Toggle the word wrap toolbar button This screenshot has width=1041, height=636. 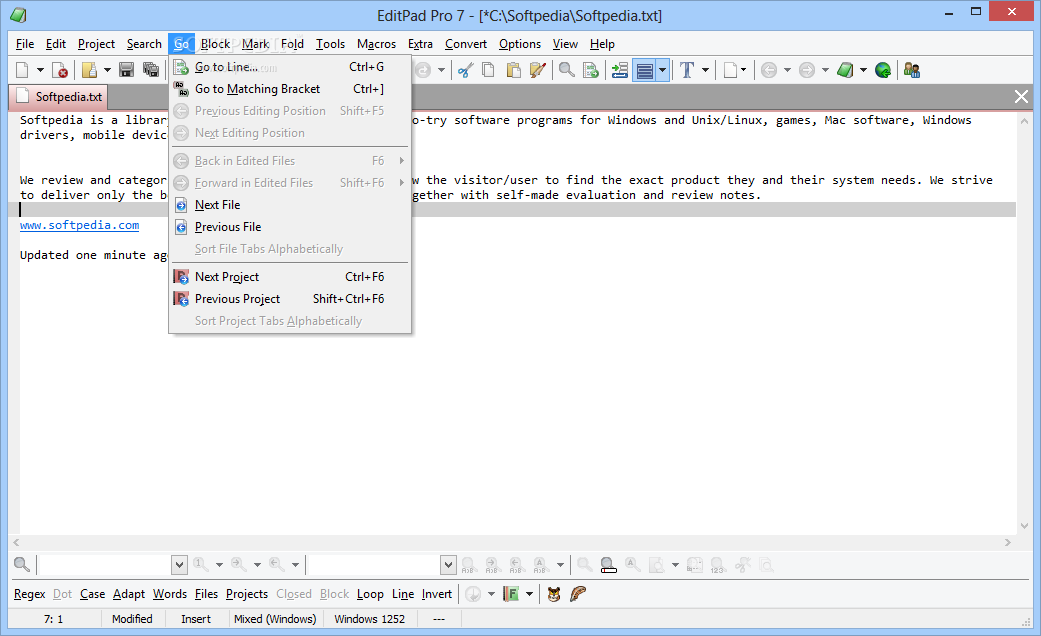pos(645,70)
